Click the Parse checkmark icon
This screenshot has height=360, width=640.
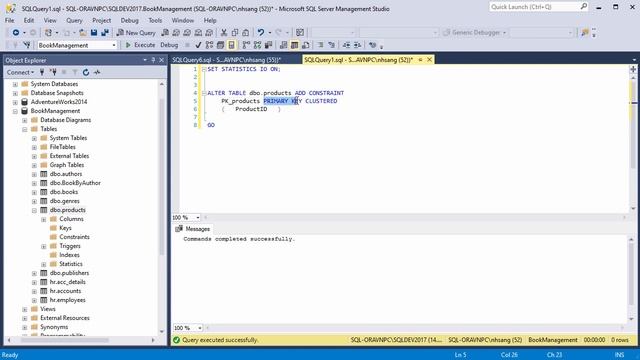[198, 45]
